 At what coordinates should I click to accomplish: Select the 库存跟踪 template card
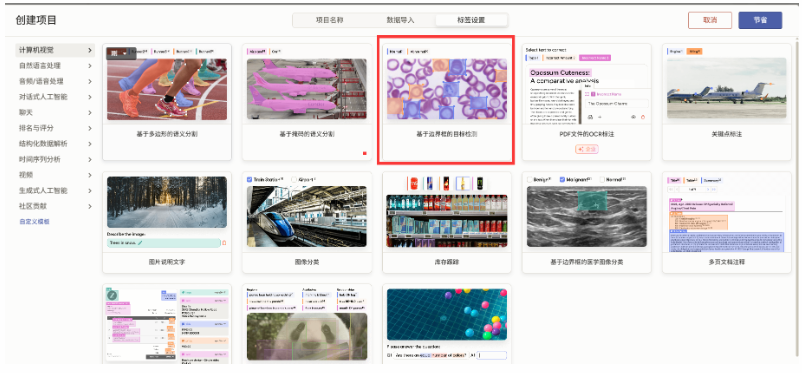click(x=447, y=222)
